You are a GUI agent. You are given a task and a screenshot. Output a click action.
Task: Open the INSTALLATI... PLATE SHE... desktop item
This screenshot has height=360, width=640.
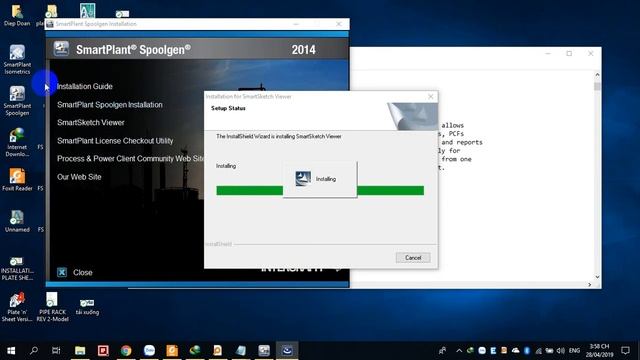(x=17, y=269)
